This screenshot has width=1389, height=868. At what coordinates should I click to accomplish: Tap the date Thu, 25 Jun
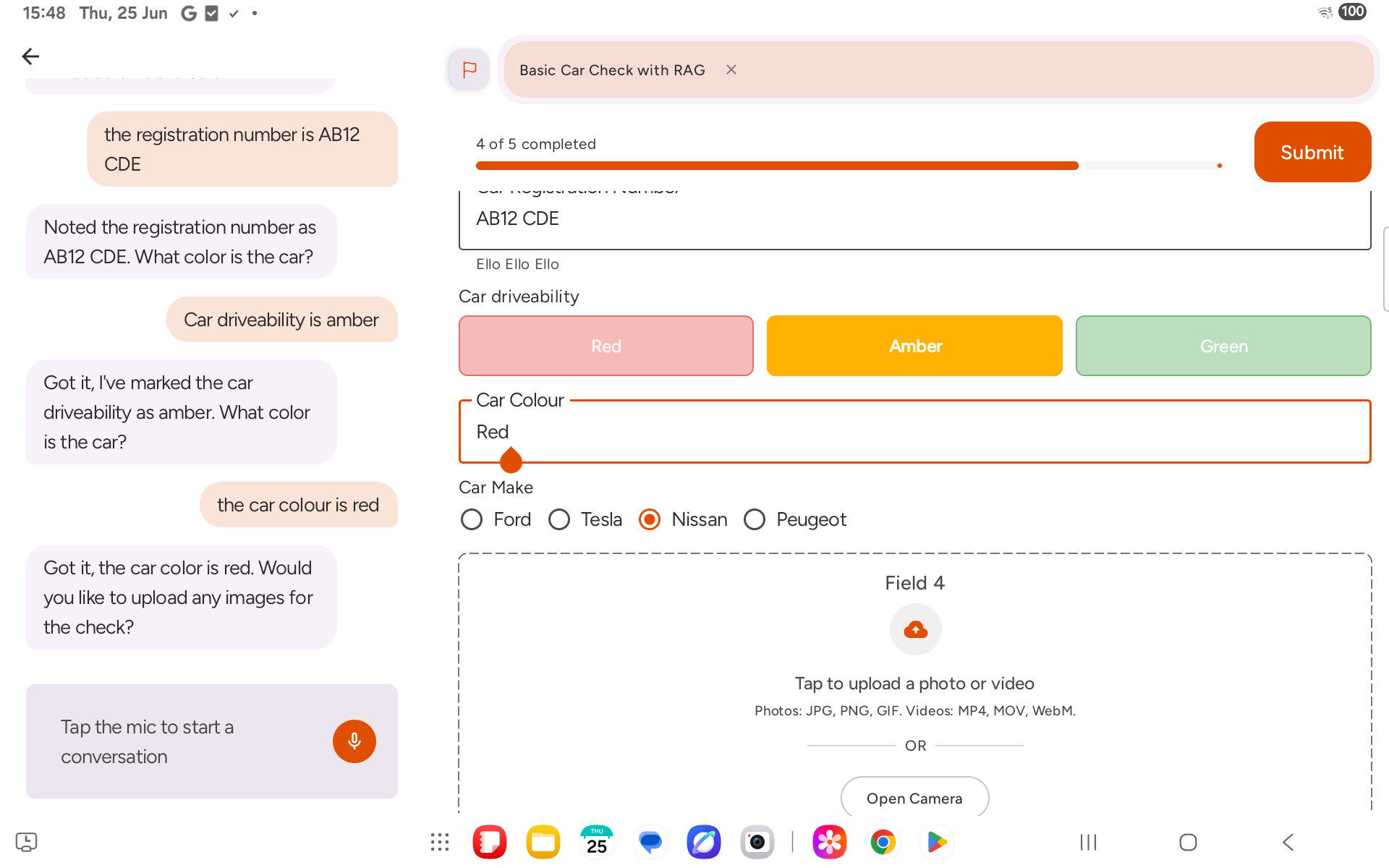click(x=124, y=13)
